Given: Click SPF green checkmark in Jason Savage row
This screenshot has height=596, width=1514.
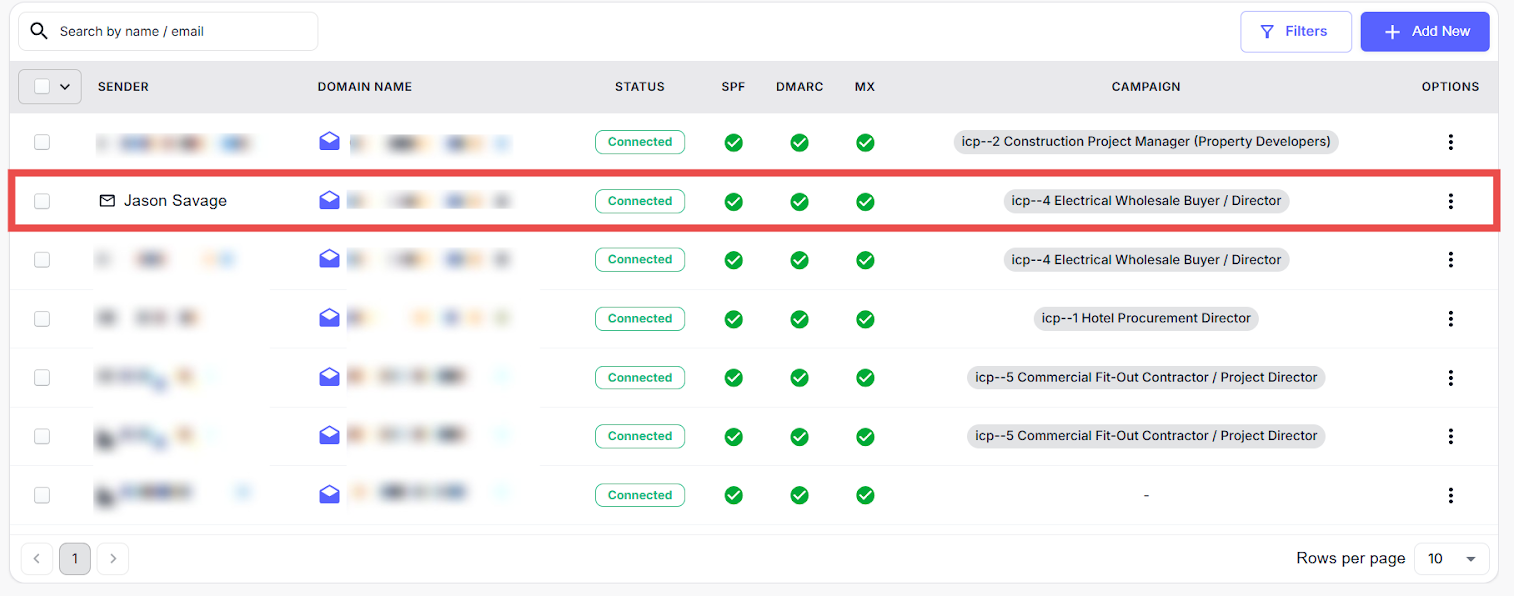Looking at the screenshot, I should [733, 201].
